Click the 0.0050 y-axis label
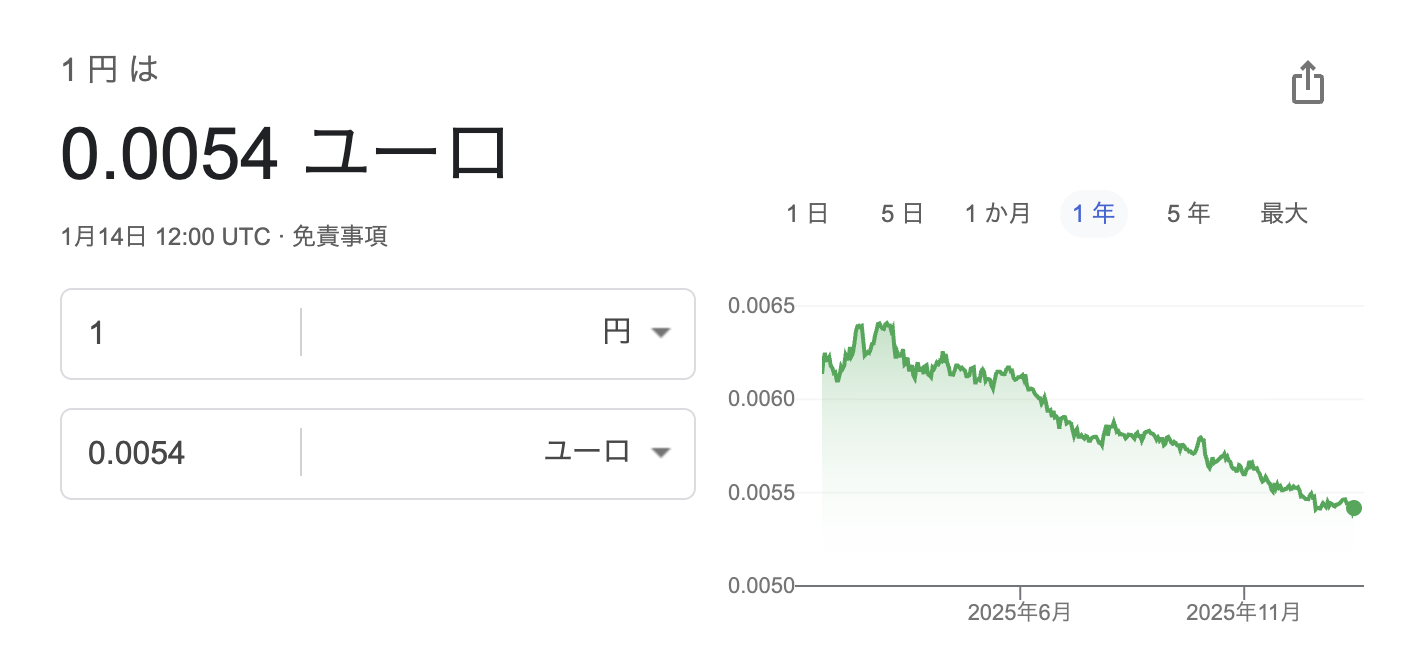Viewport: 1424px width, 660px height. 761,586
